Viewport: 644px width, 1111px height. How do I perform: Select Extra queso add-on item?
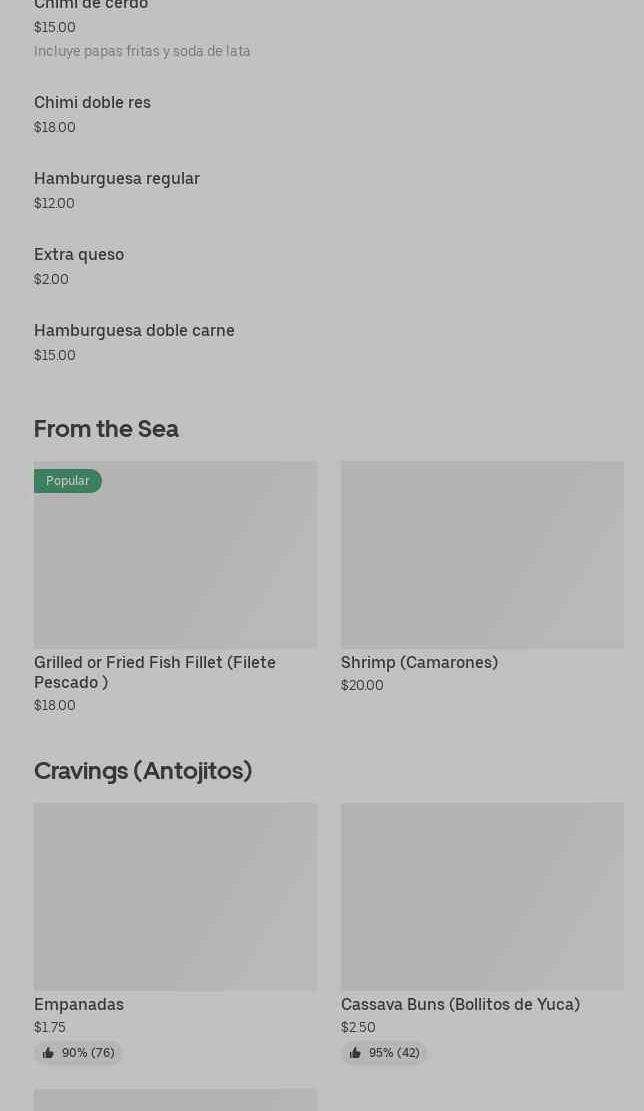pyautogui.click(x=79, y=255)
